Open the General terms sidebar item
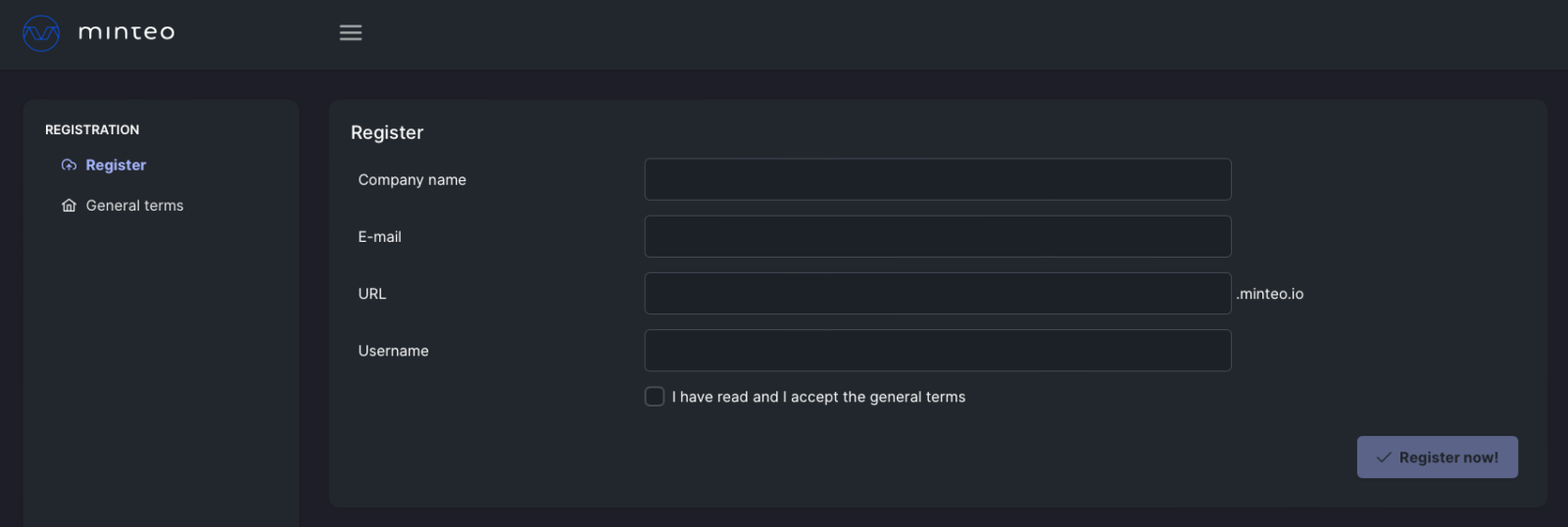Screen dimensions: 1568x527 click(x=134, y=206)
